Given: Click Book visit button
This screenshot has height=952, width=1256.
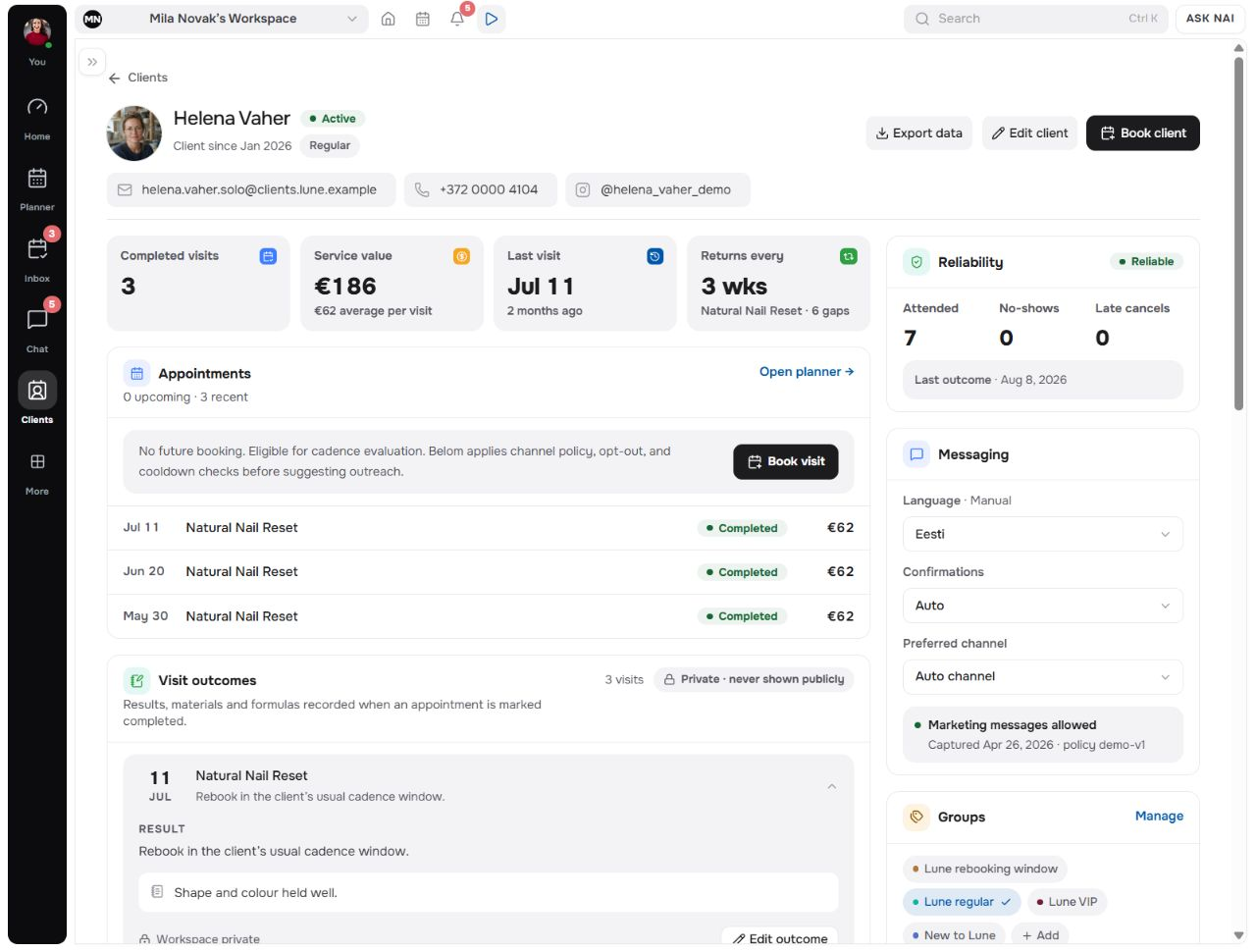Looking at the screenshot, I should (786, 461).
